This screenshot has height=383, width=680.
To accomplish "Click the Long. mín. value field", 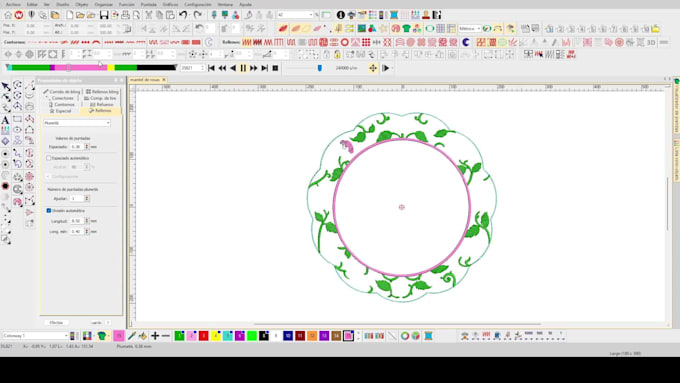I will (x=77, y=232).
